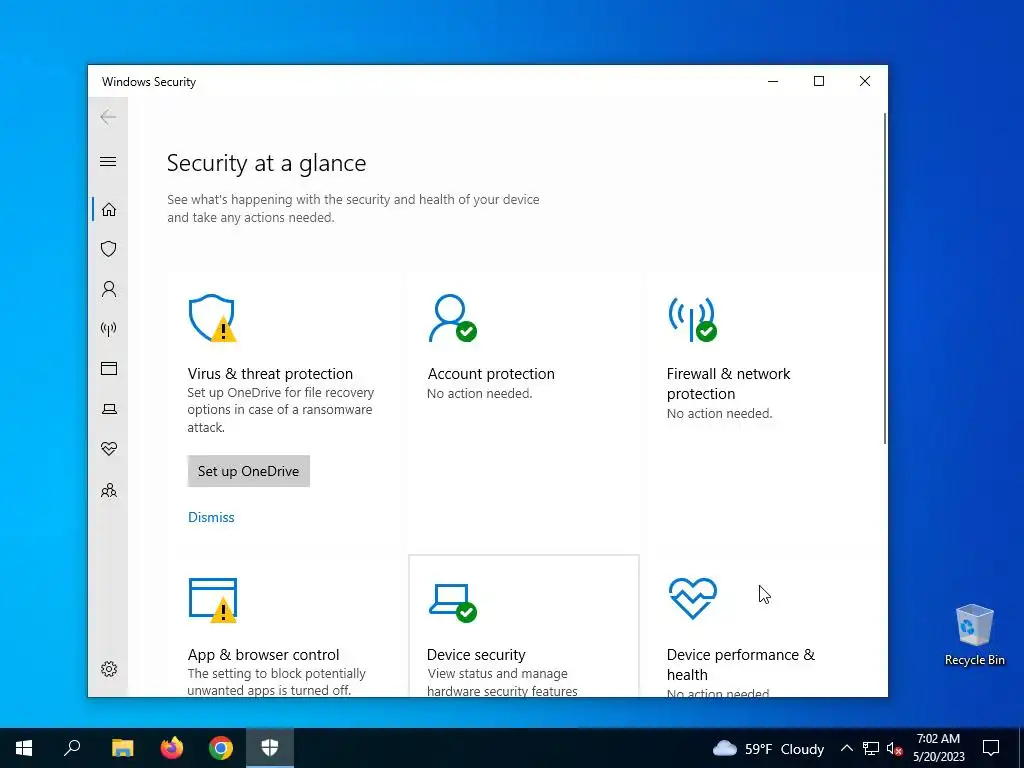Click the muted volume tray icon
The width and height of the screenshot is (1024, 768).
(x=894, y=748)
